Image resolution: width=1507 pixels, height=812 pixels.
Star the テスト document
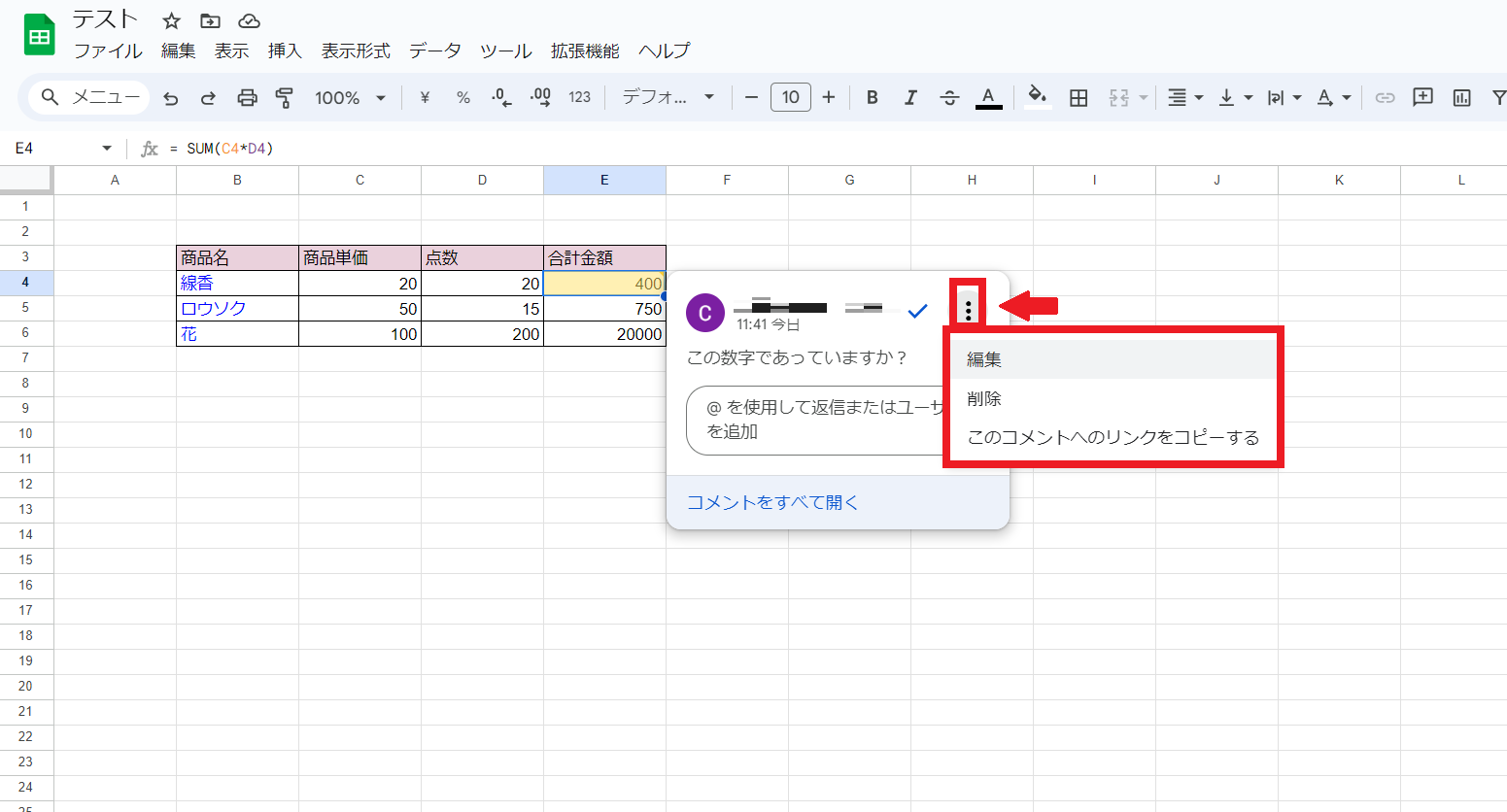tap(171, 21)
